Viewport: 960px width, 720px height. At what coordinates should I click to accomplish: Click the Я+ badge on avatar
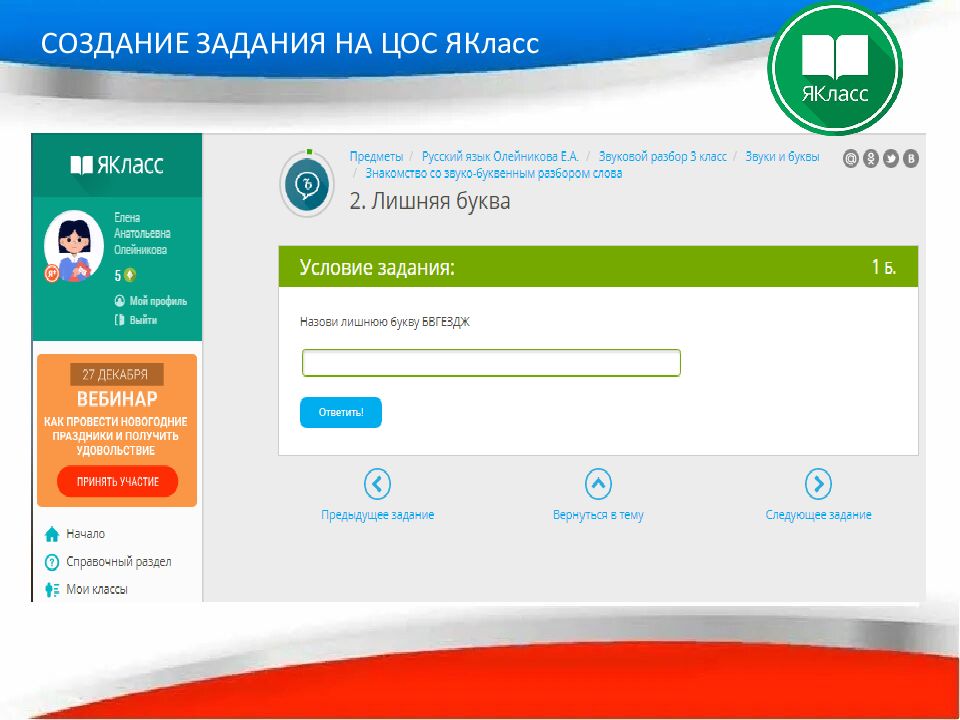coord(52,273)
